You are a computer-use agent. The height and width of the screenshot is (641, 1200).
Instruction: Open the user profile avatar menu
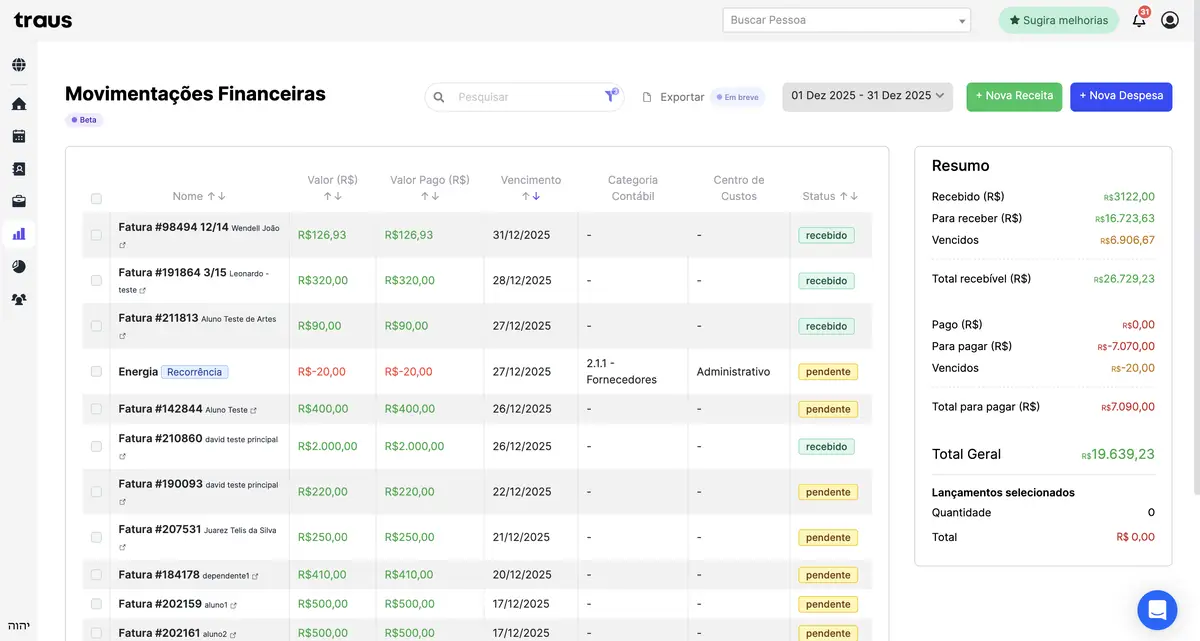point(1170,19)
